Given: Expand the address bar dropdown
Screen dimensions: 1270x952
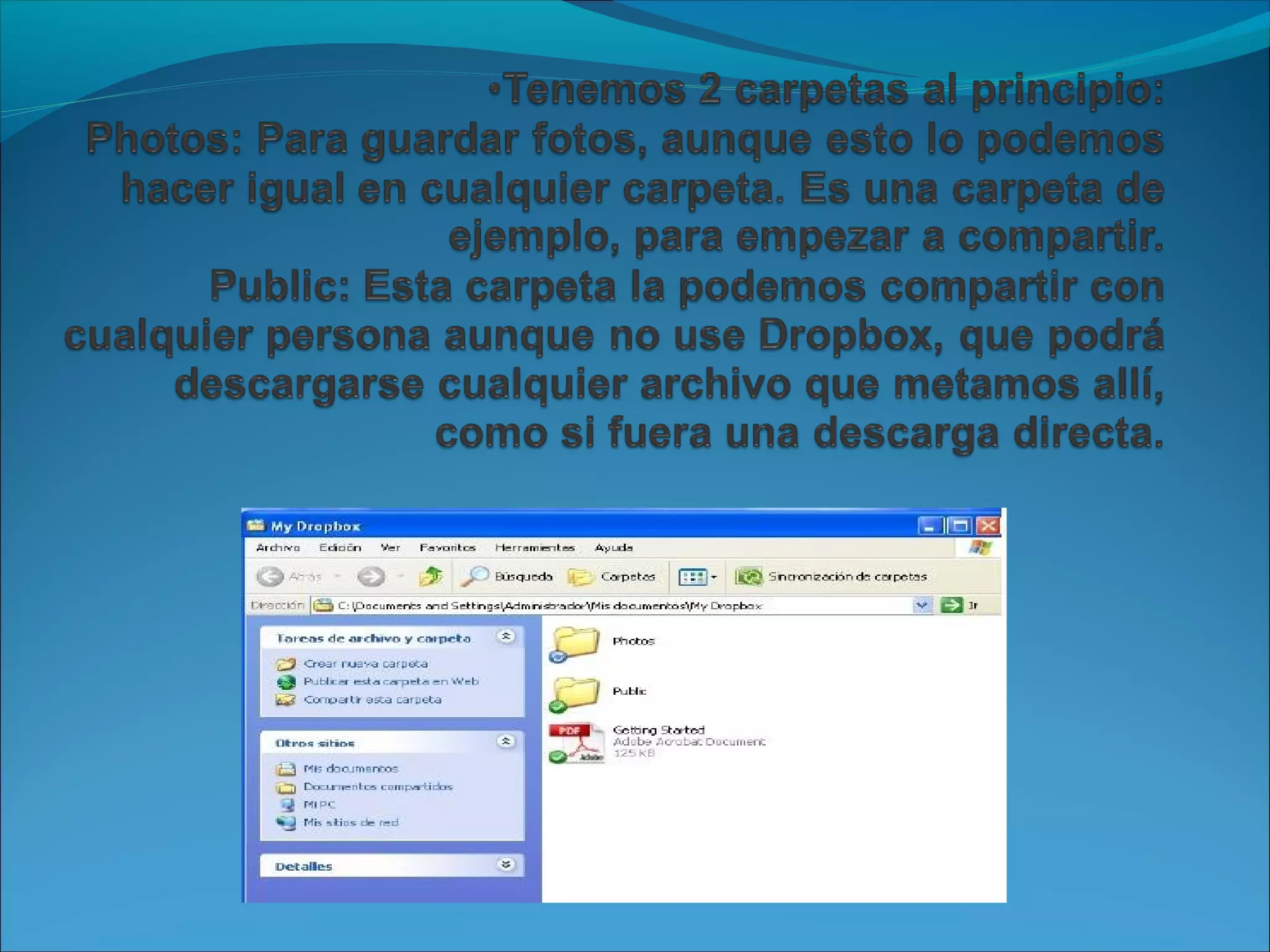Looking at the screenshot, I should (922, 605).
